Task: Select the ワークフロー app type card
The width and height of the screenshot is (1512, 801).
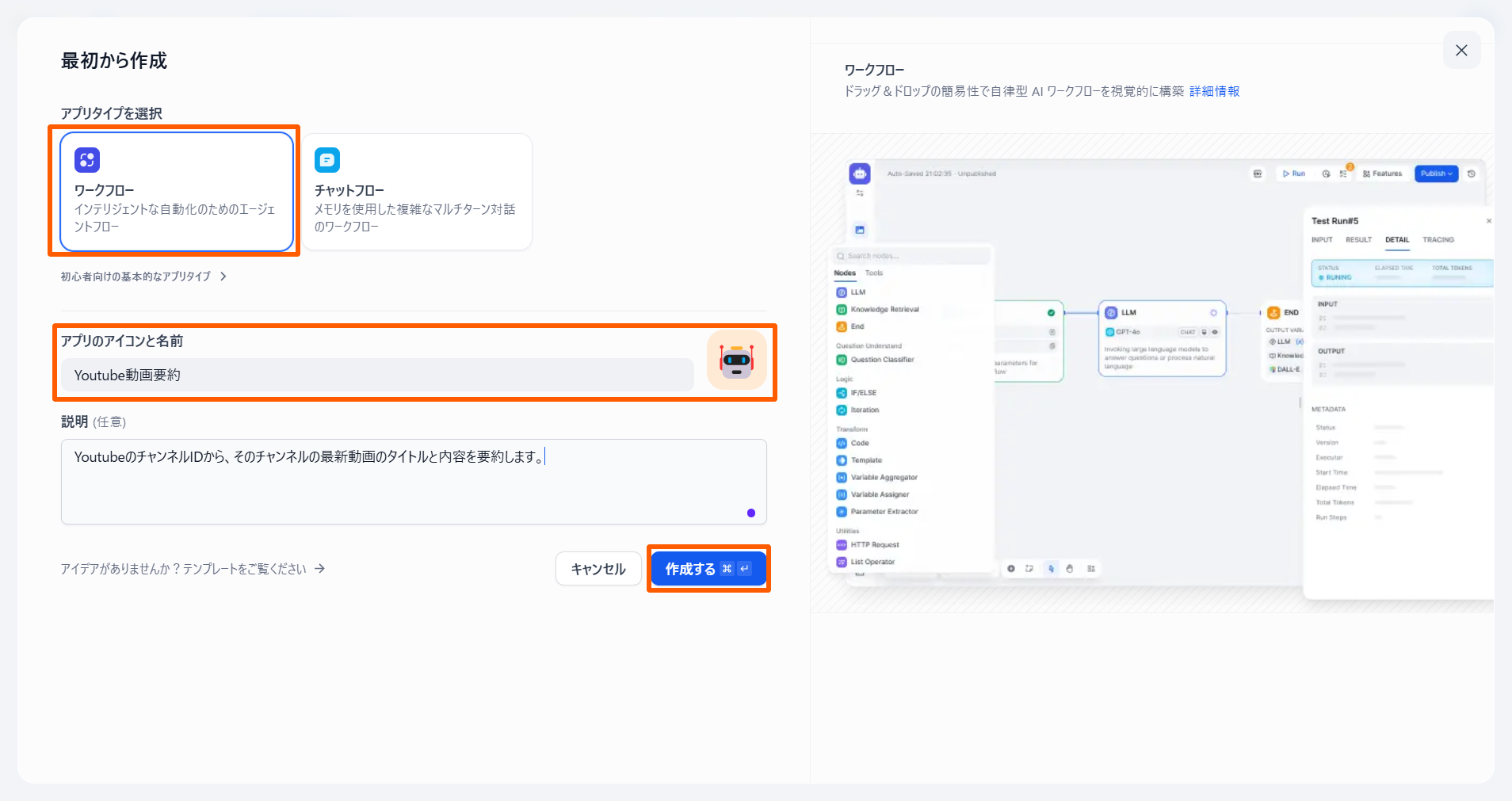Action: pos(177,192)
